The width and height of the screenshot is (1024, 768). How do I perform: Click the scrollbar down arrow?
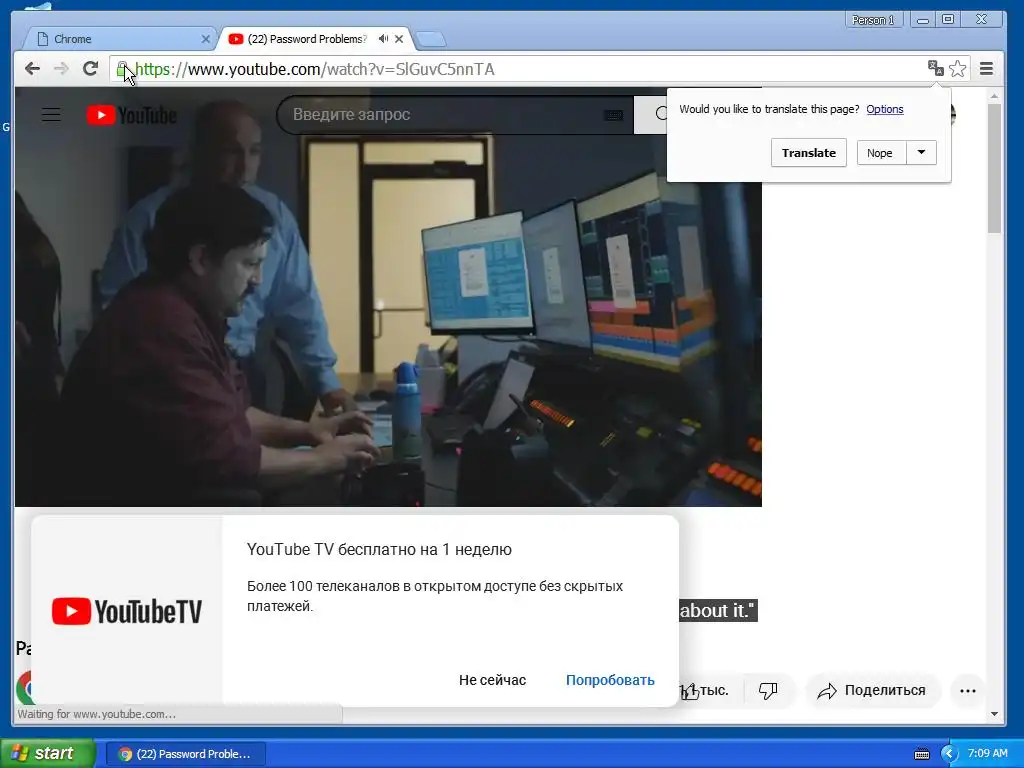(x=994, y=714)
